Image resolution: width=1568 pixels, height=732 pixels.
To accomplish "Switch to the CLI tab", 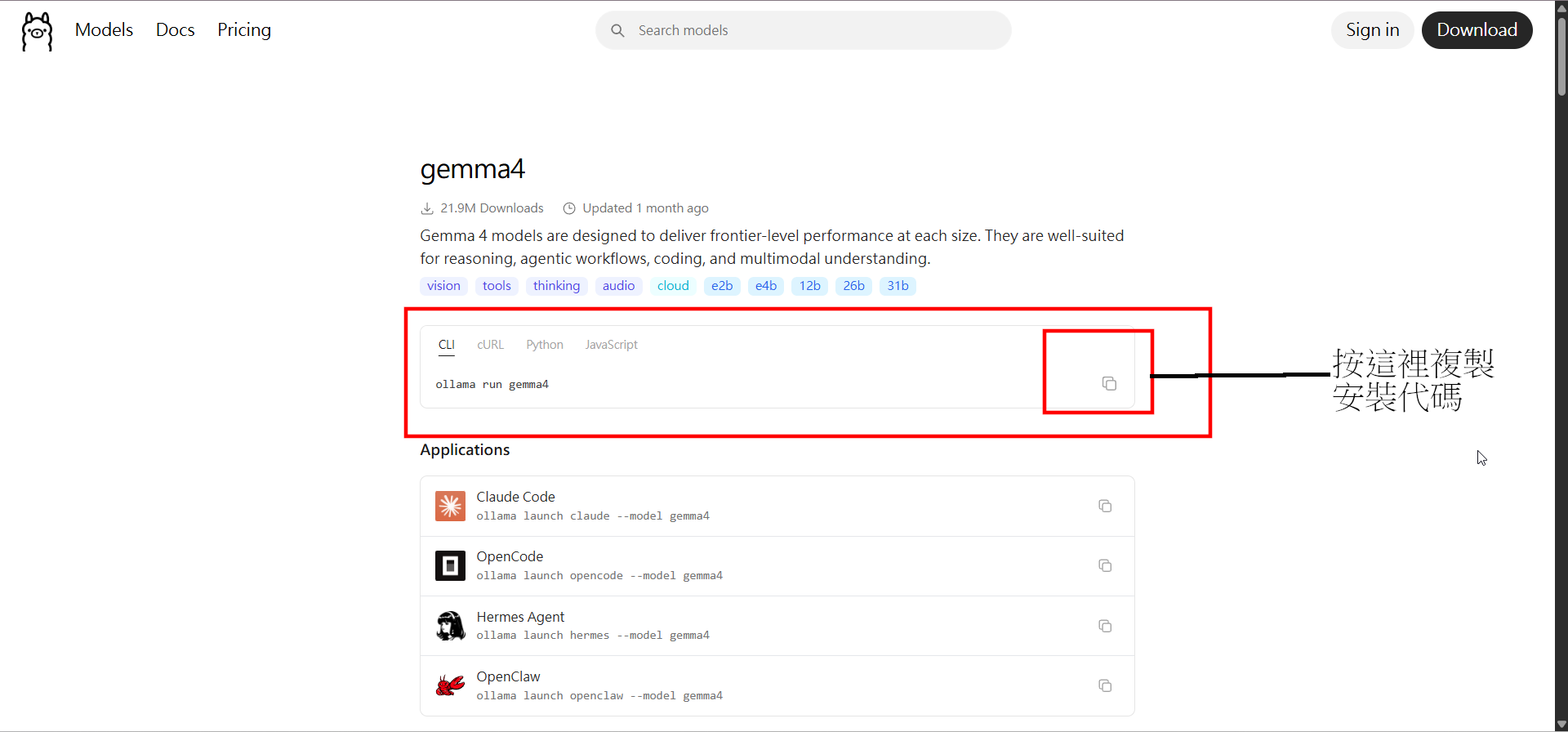I will point(447,345).
